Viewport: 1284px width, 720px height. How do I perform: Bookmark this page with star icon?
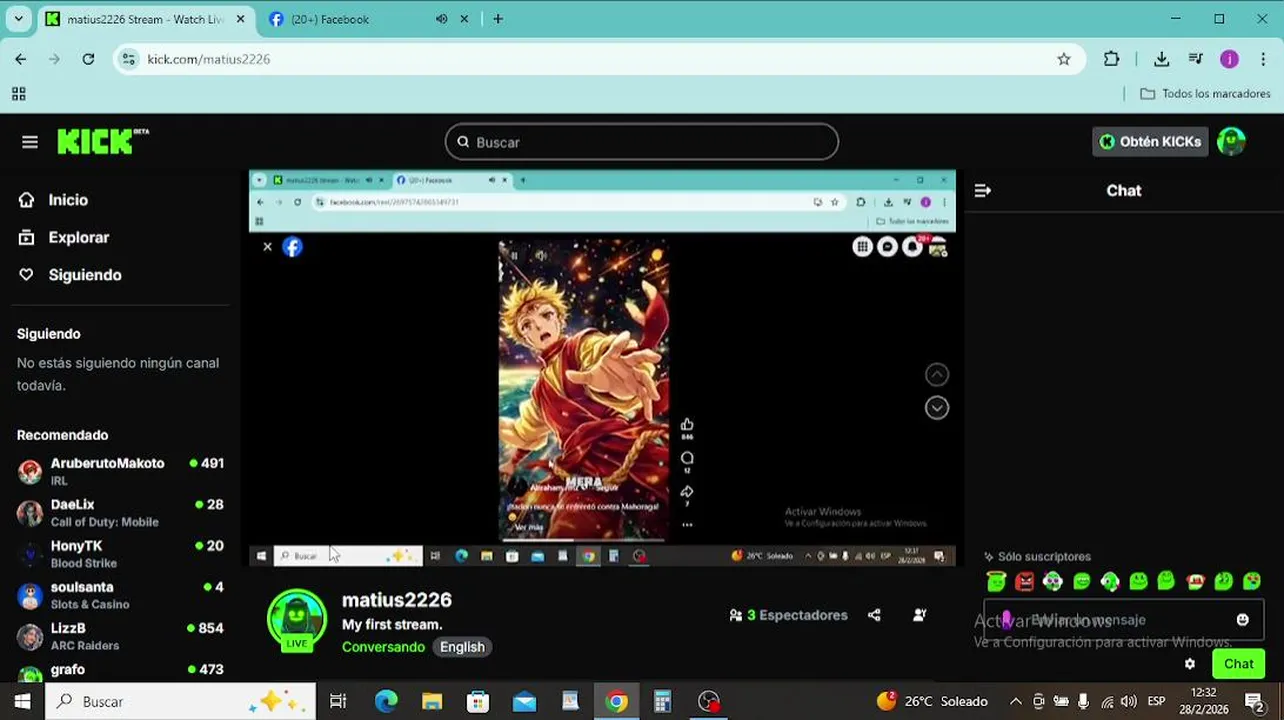tap(1064, 59)
